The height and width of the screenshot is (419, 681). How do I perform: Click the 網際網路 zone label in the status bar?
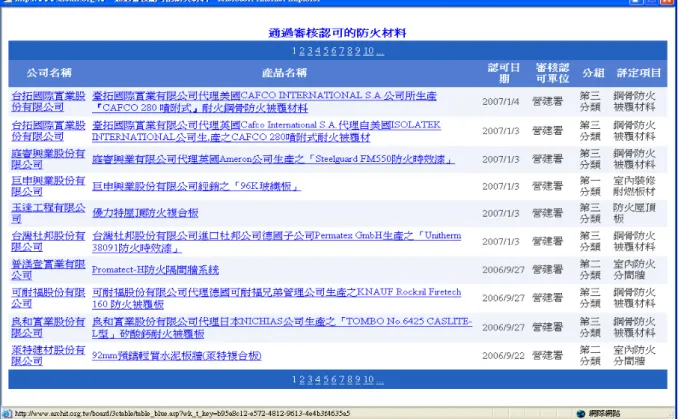coord(604,413)
